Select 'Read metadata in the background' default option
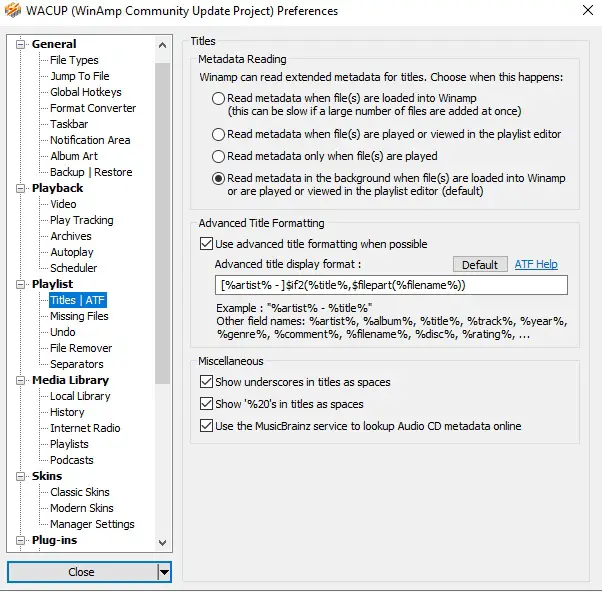602x592 pixels. pos(218,179)
